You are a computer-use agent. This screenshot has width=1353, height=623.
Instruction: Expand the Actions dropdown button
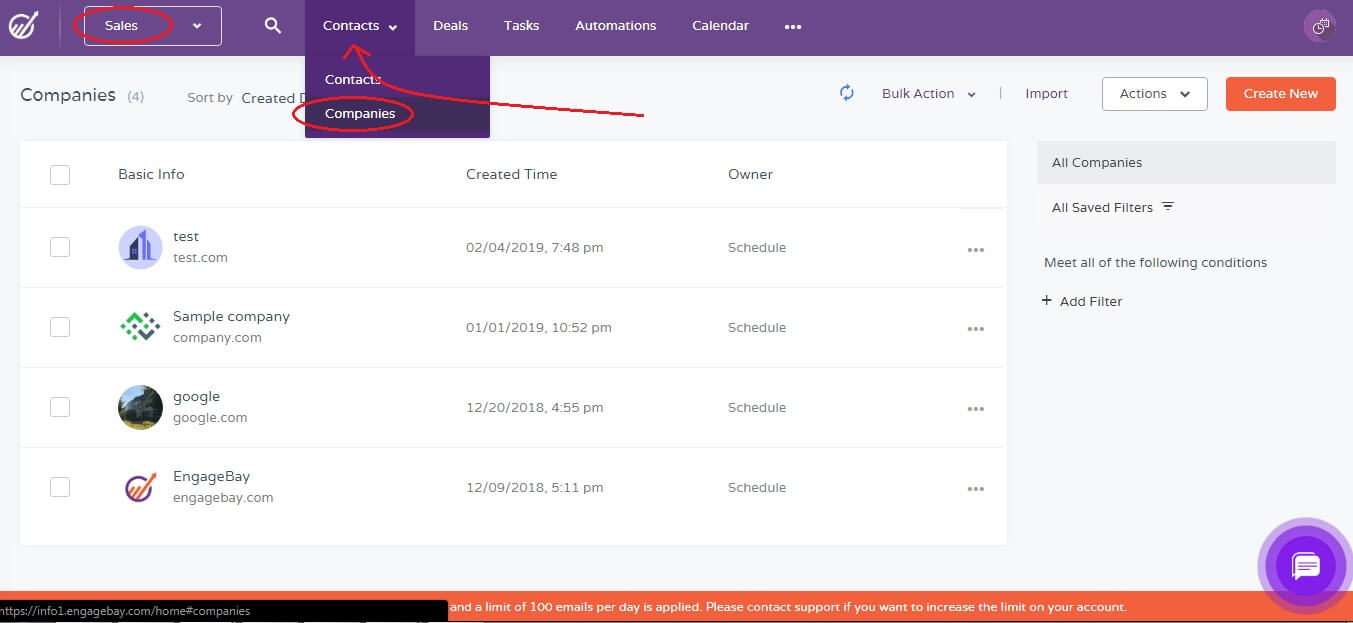tap(1154, 93)
